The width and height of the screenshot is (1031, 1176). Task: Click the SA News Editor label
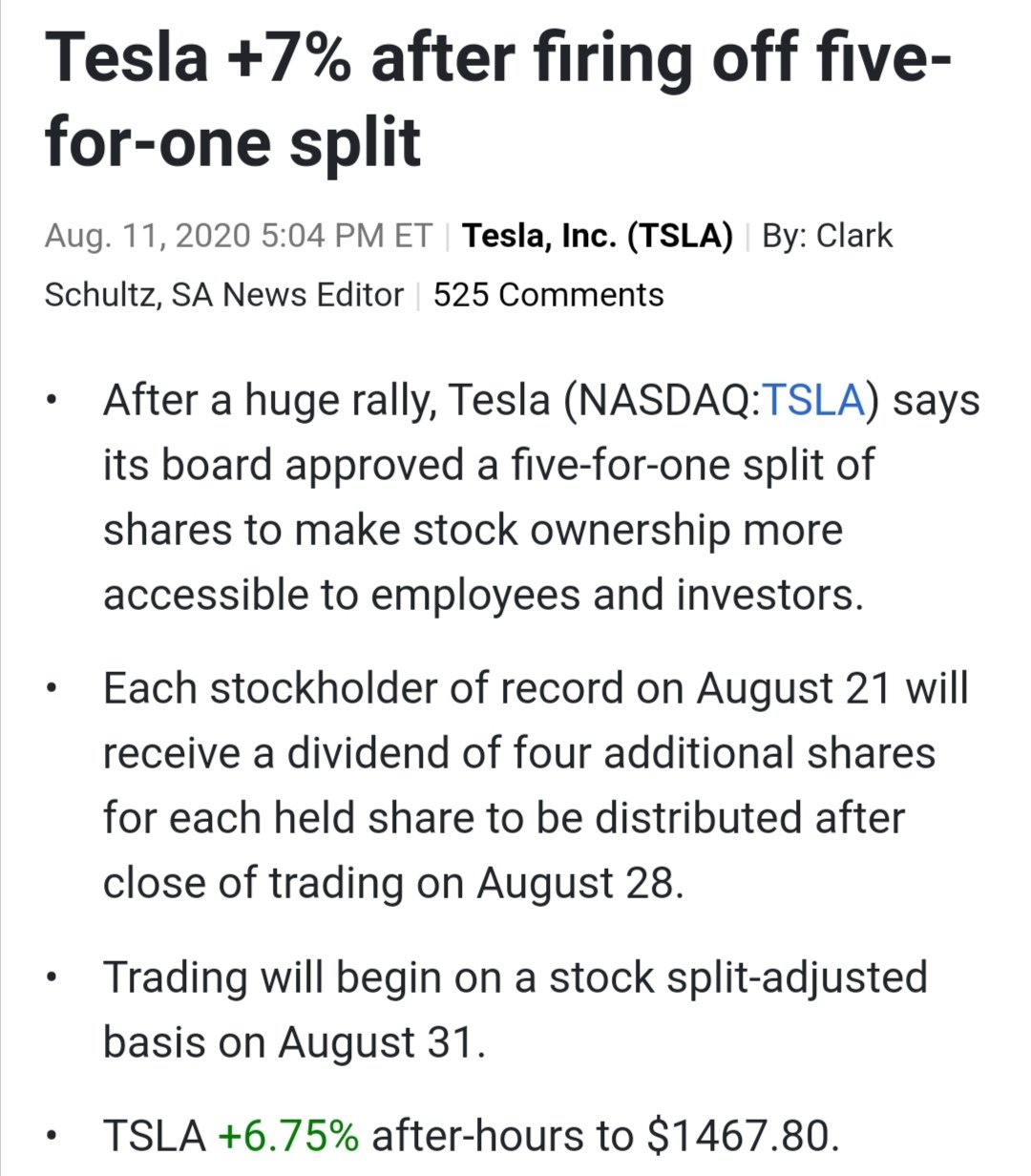tap(287, 295)
